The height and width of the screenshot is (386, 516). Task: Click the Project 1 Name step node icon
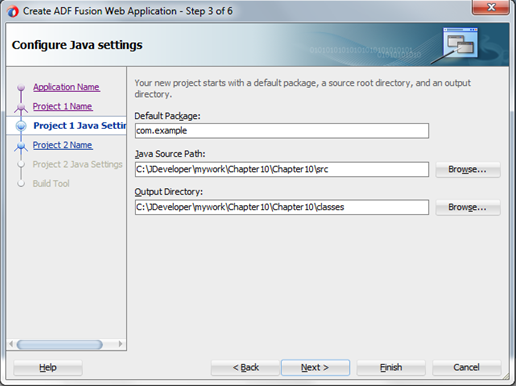click(21, 107)
